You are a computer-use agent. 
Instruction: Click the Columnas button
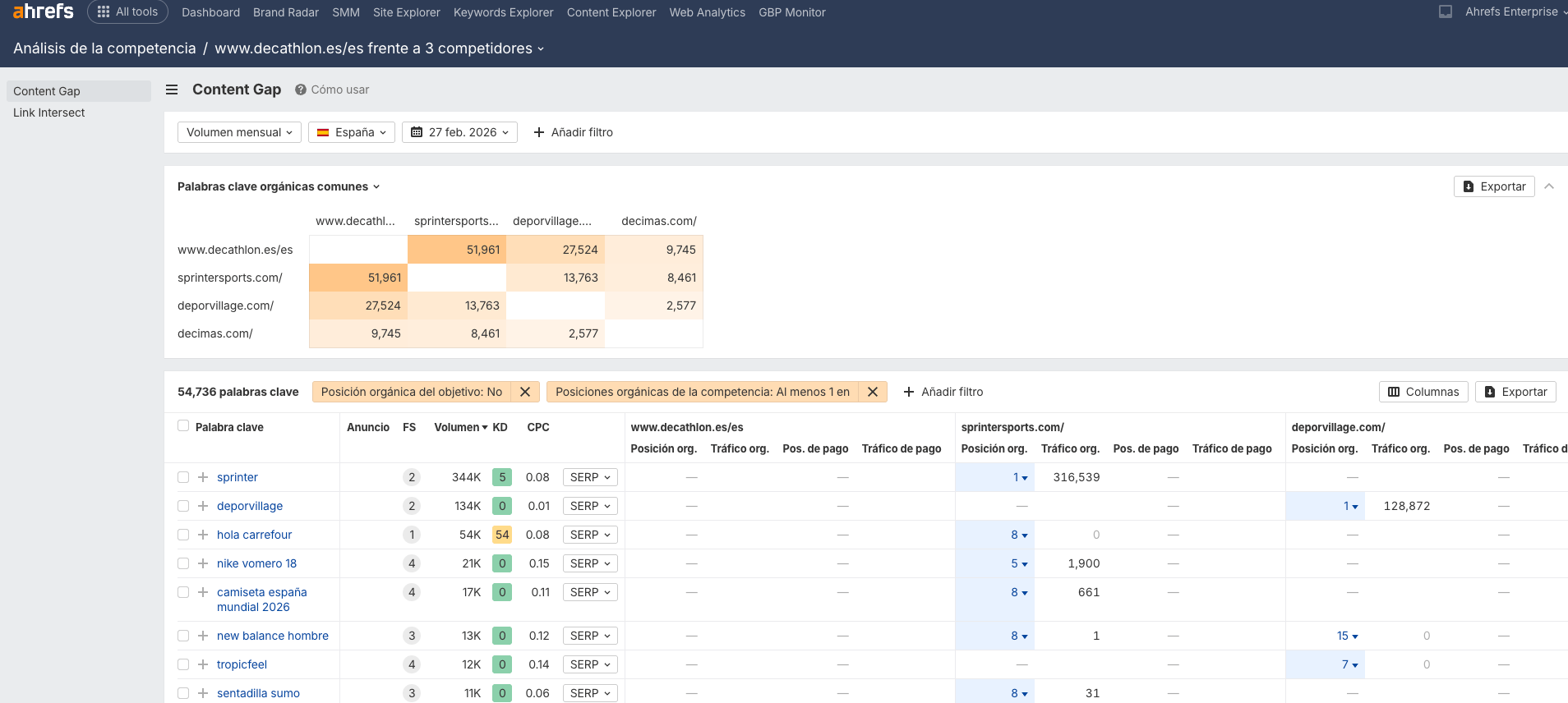coord(1423,392)
